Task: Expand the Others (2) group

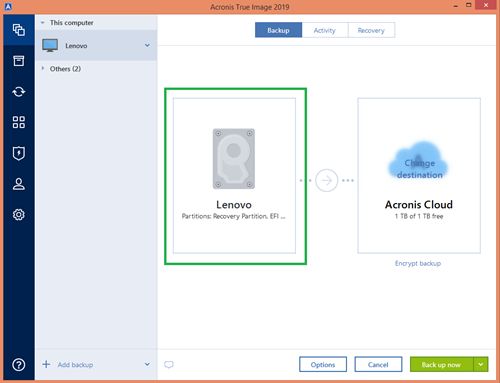Action: pyautogui.click(x=43, y=68)
